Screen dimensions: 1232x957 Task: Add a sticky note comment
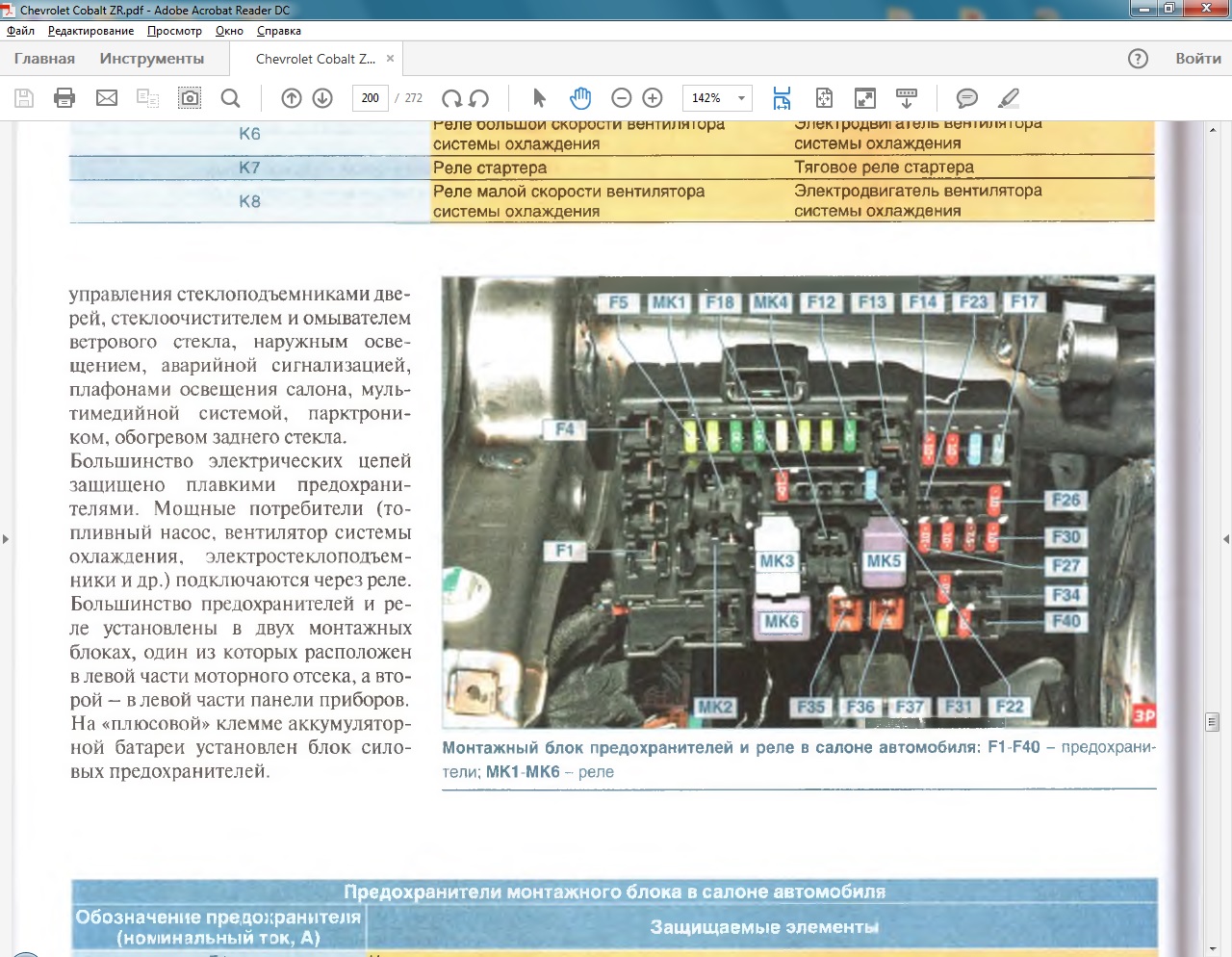(966, 98)
